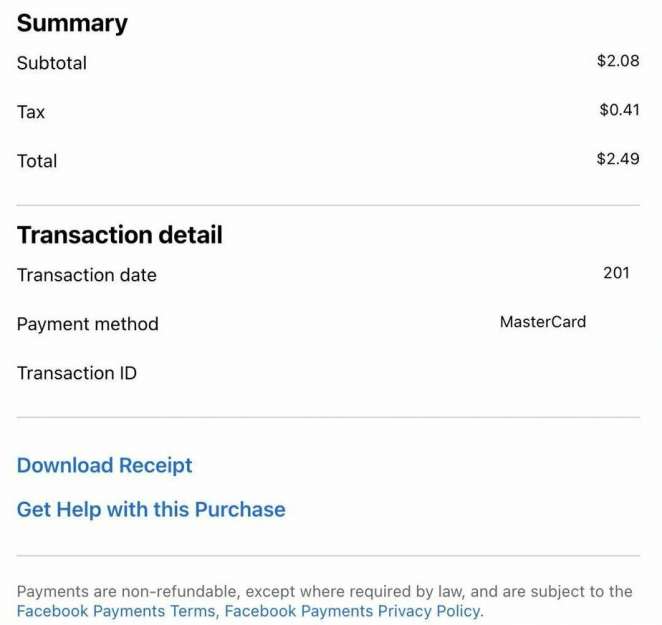Screen dimensions: 662x625
Task: Click the Total label
Action: pos(37,161)
